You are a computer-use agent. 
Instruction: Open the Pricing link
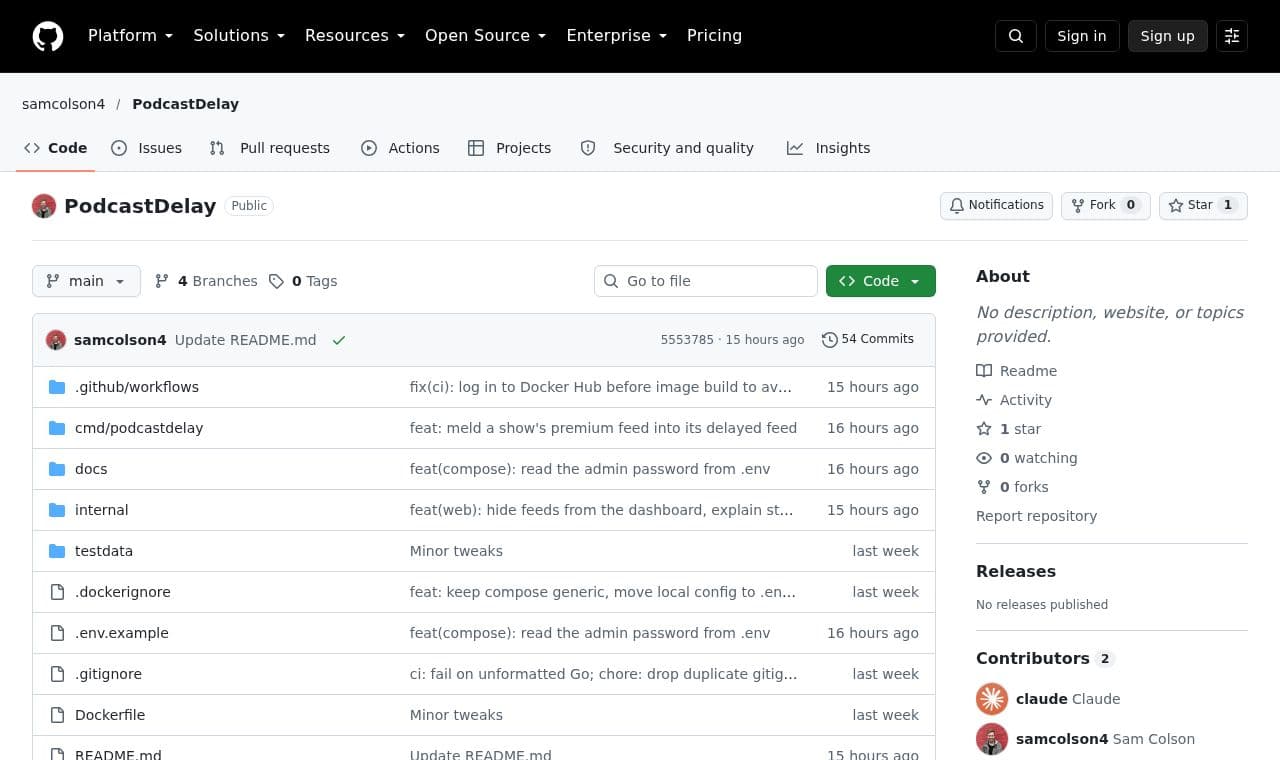tap(714, 36)
